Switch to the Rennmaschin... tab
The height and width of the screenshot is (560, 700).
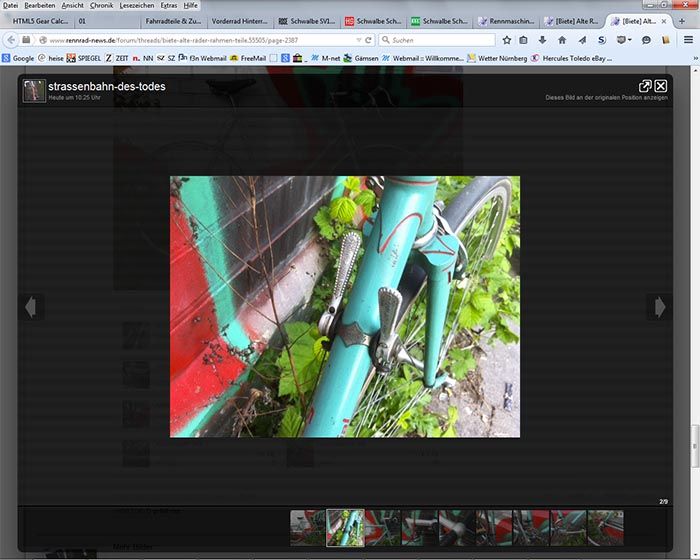tap(509, 21)
